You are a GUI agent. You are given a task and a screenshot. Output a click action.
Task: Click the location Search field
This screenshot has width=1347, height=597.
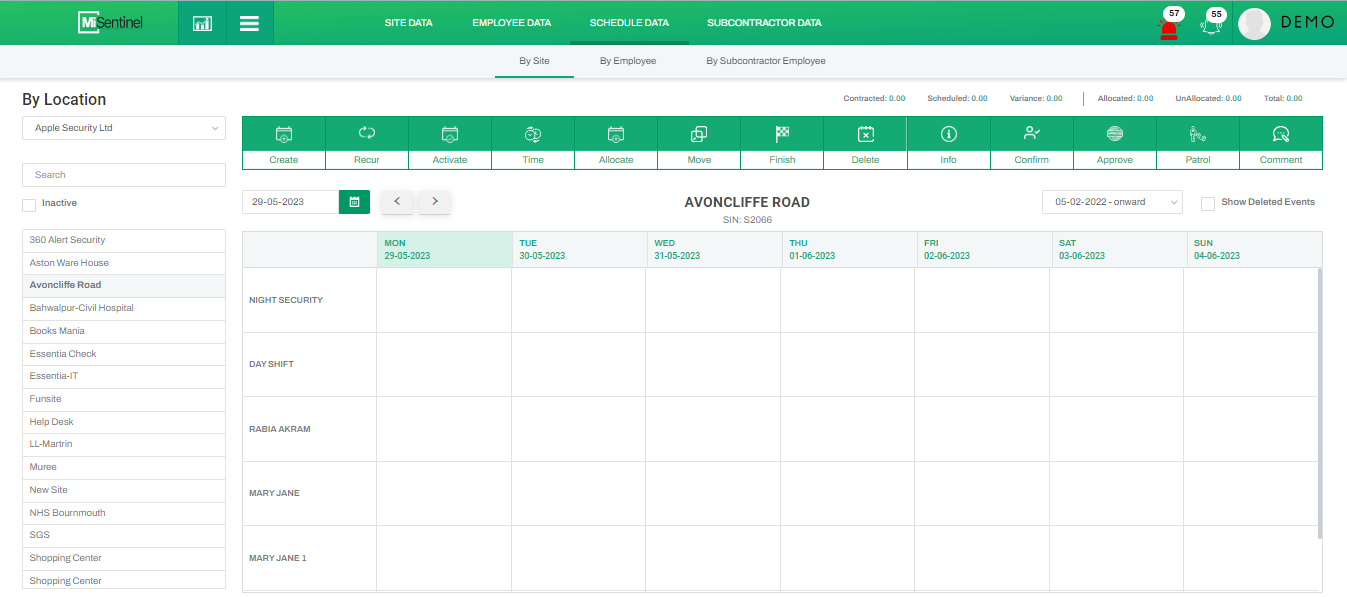(124, 175)
